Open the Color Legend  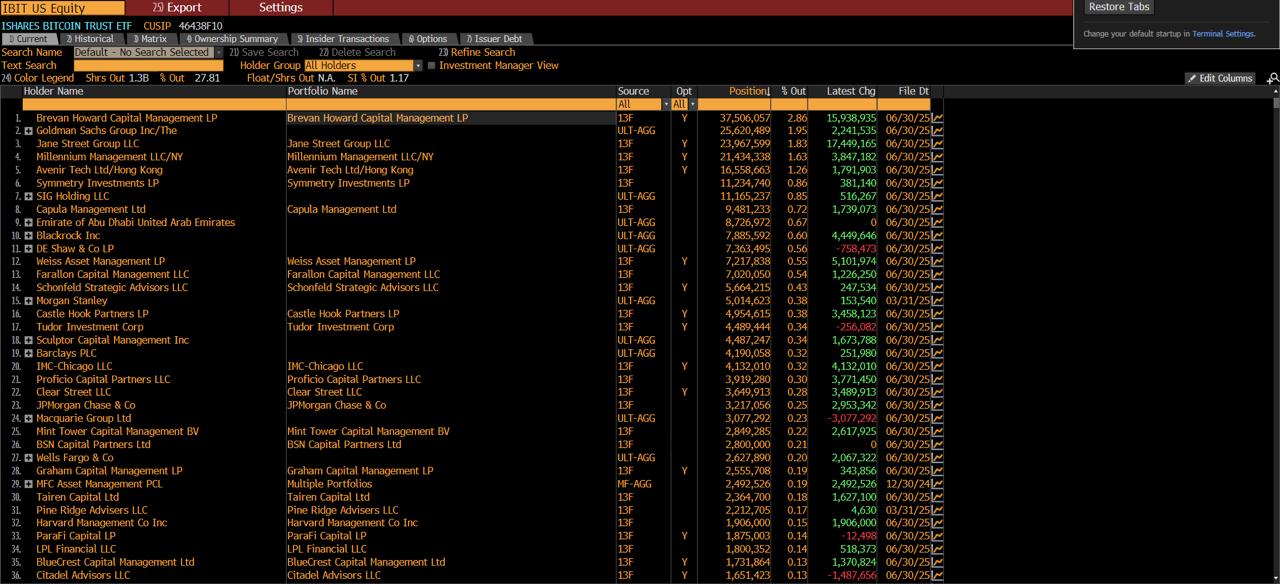point(38,78)
